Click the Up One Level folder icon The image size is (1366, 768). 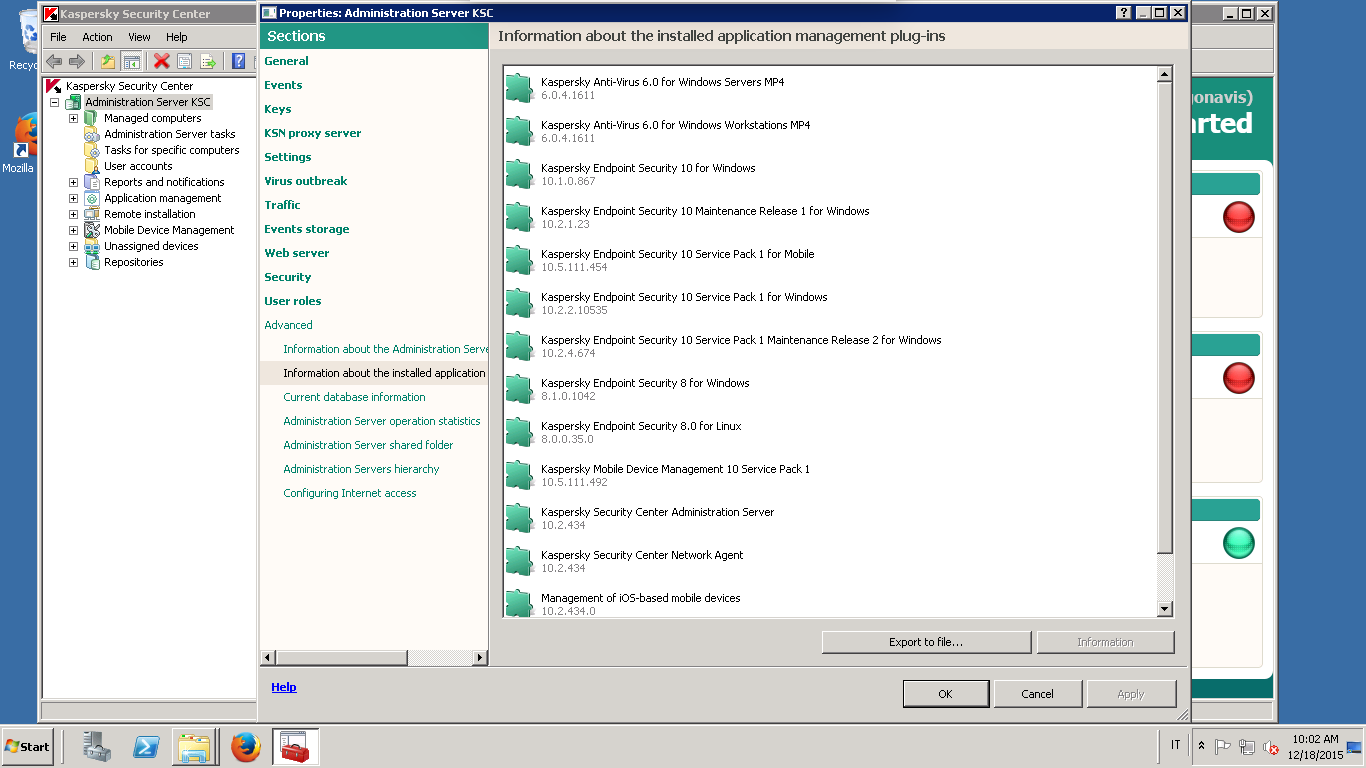click(x=108, y=61)
